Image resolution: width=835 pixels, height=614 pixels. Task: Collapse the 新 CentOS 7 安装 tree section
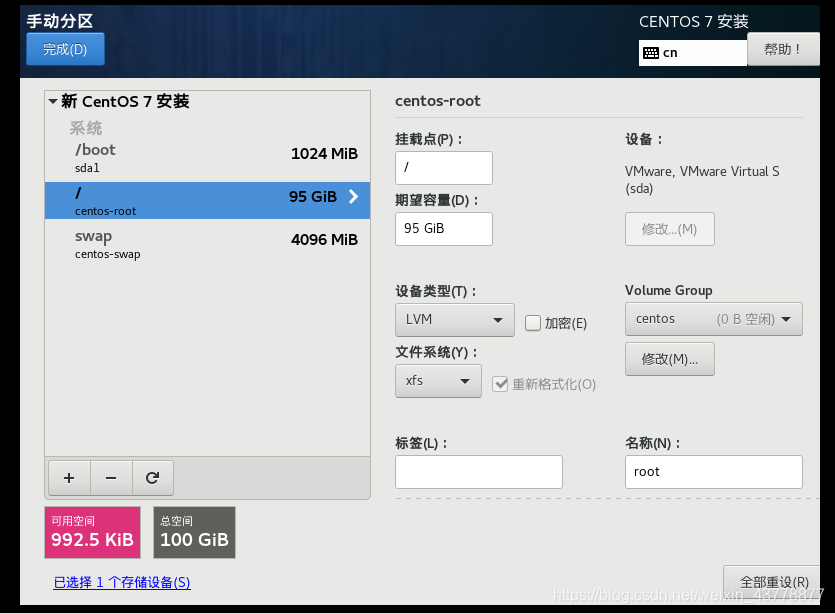point(53,101)
